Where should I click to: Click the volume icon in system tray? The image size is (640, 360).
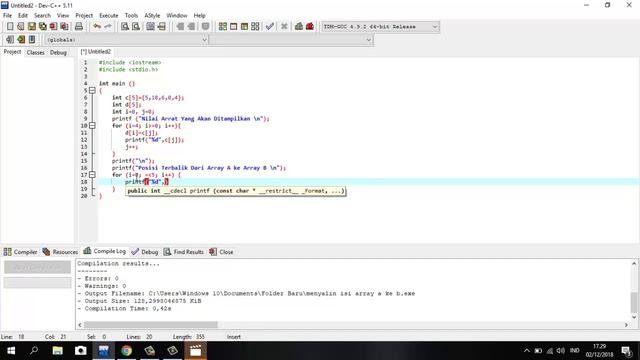click(561, 351)
